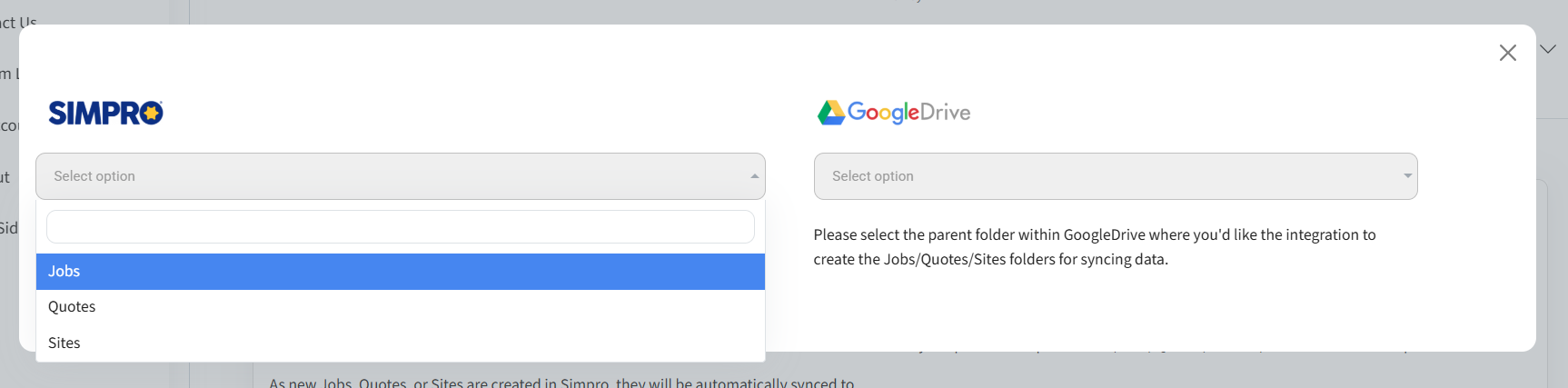Focus the search box in the dropdown
This screenshot has height=388, width=1568.
[400, 227]
